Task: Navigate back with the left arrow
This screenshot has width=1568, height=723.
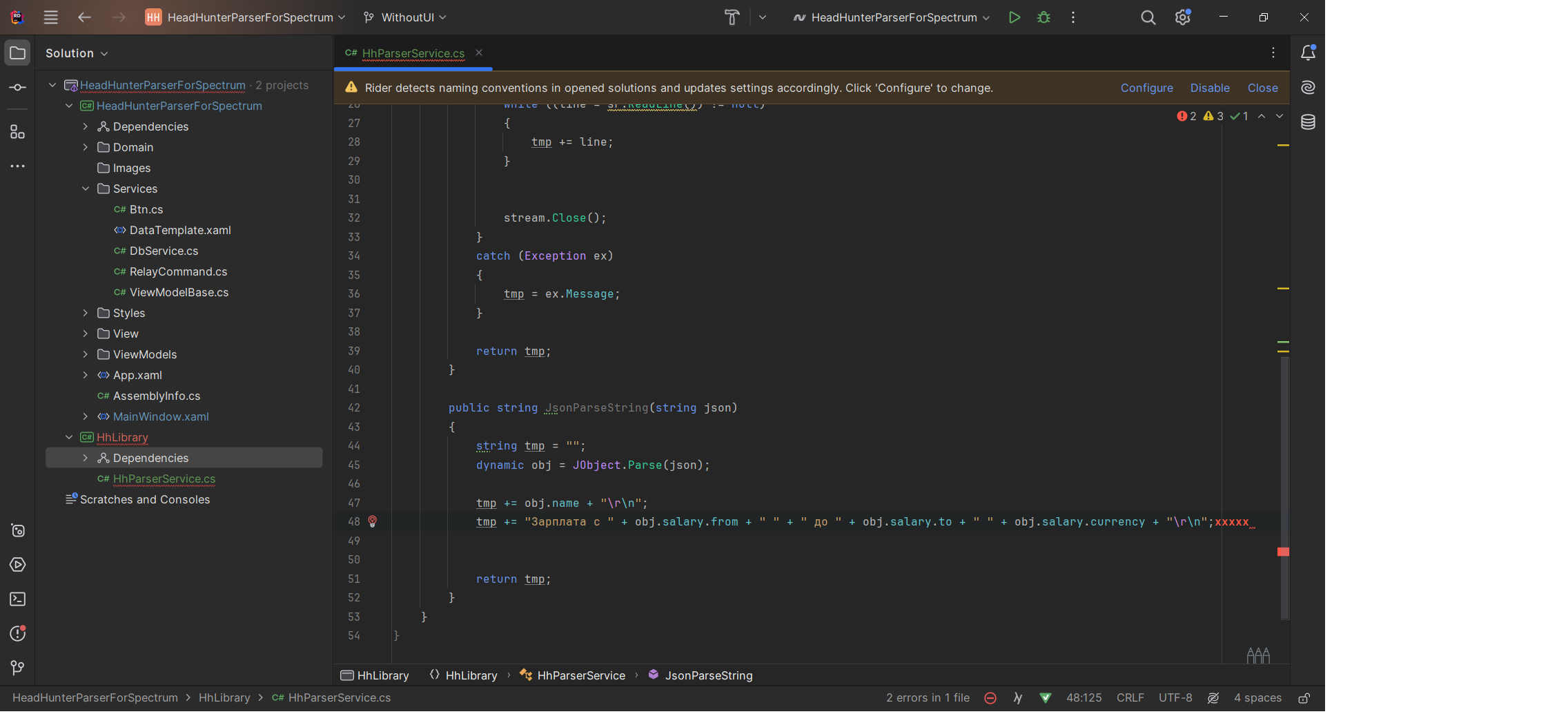Action: pos(84,17)
